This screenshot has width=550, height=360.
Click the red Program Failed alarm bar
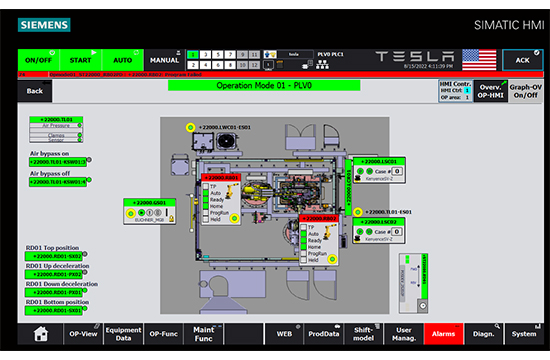[x=281, y=74]
